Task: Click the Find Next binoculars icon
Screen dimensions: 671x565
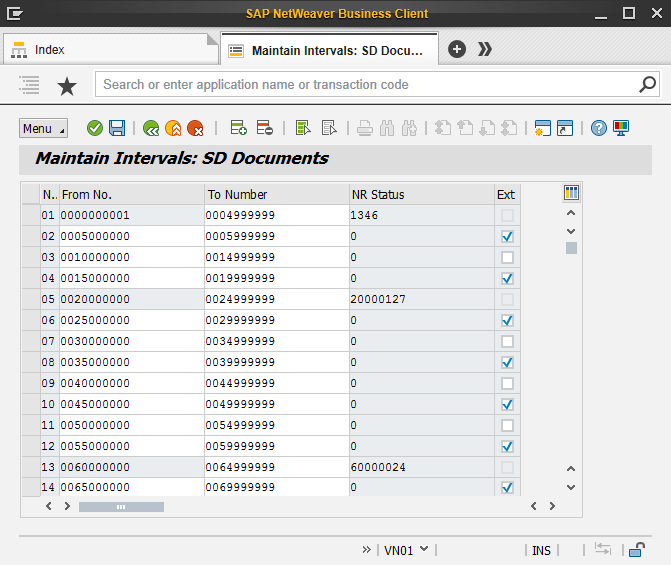Action: click(409, 128)
